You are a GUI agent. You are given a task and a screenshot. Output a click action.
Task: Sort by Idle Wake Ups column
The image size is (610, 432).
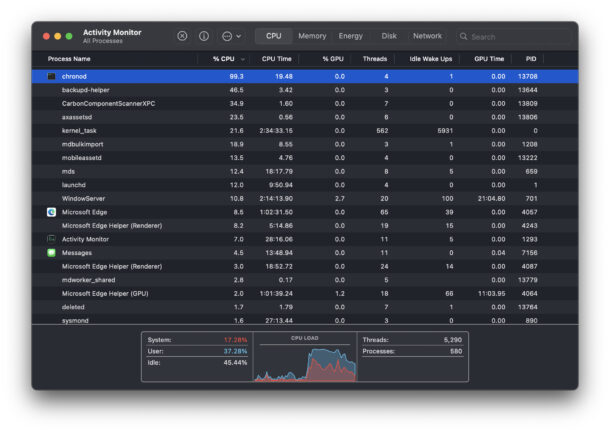(x=431, y=59)
